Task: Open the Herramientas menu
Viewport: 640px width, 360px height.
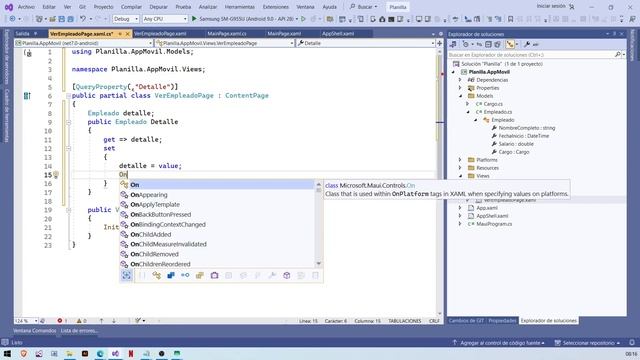Action: coord(240,7)
